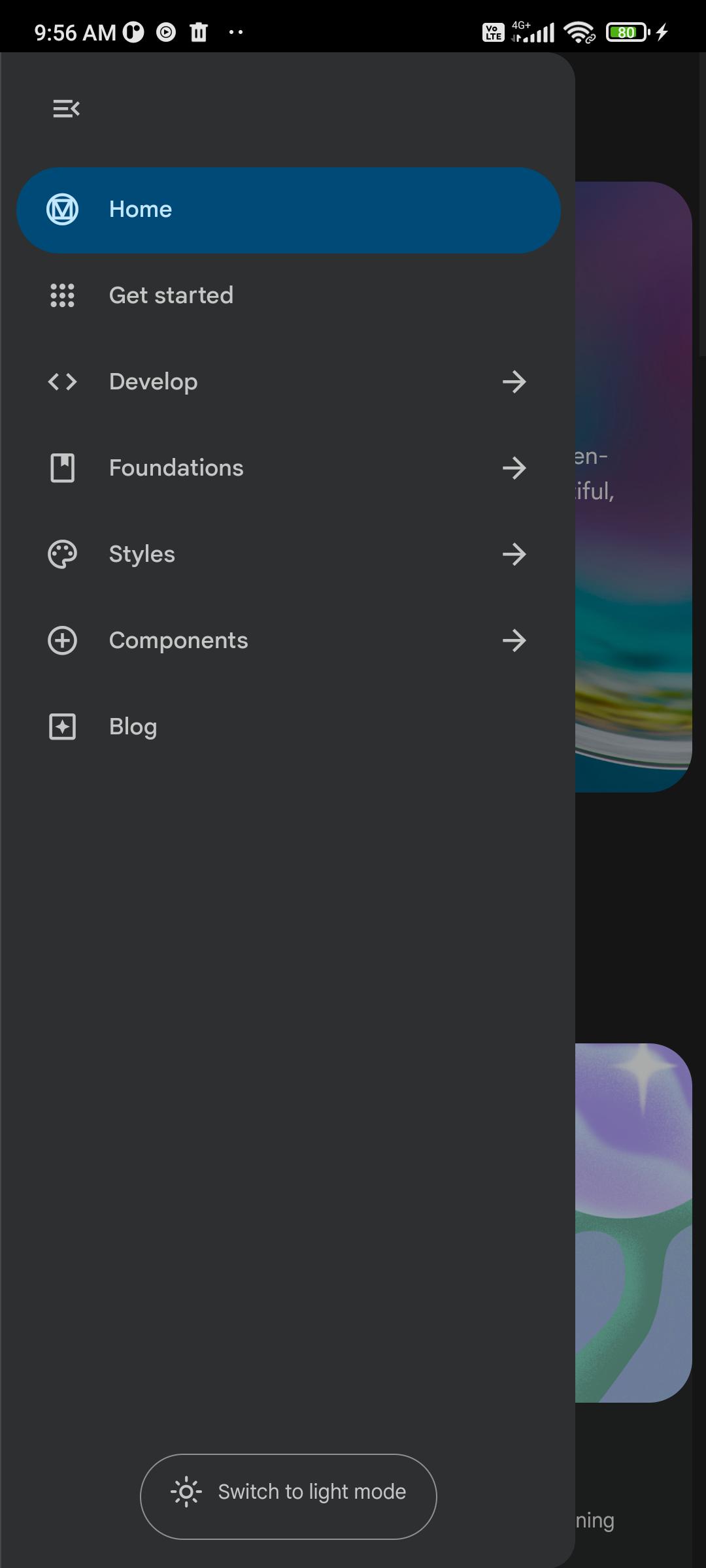This screenshot has width=706, height=1568.
Task: Open the Blog link
Action: click(133, 727)
